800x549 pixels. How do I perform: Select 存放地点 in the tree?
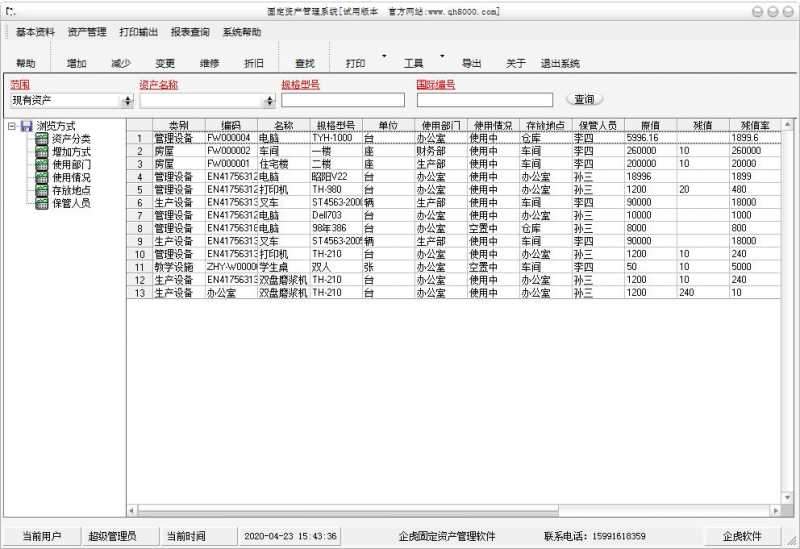click(71, 190)
